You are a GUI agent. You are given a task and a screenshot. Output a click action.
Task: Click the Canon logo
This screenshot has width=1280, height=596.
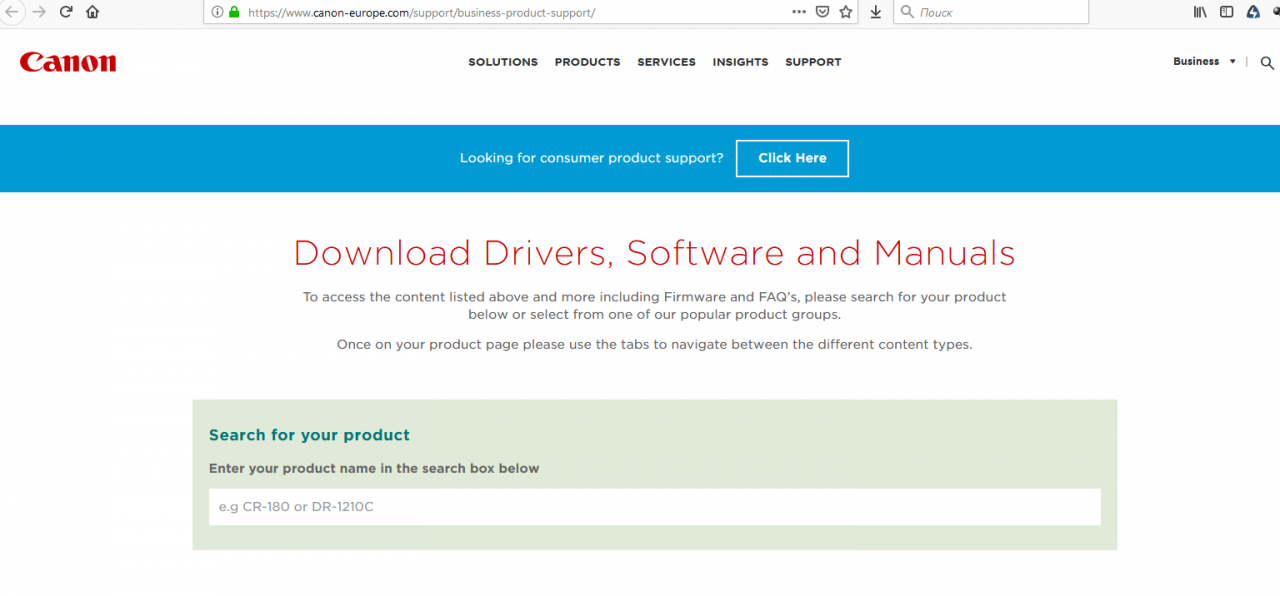tap(68, 62)
